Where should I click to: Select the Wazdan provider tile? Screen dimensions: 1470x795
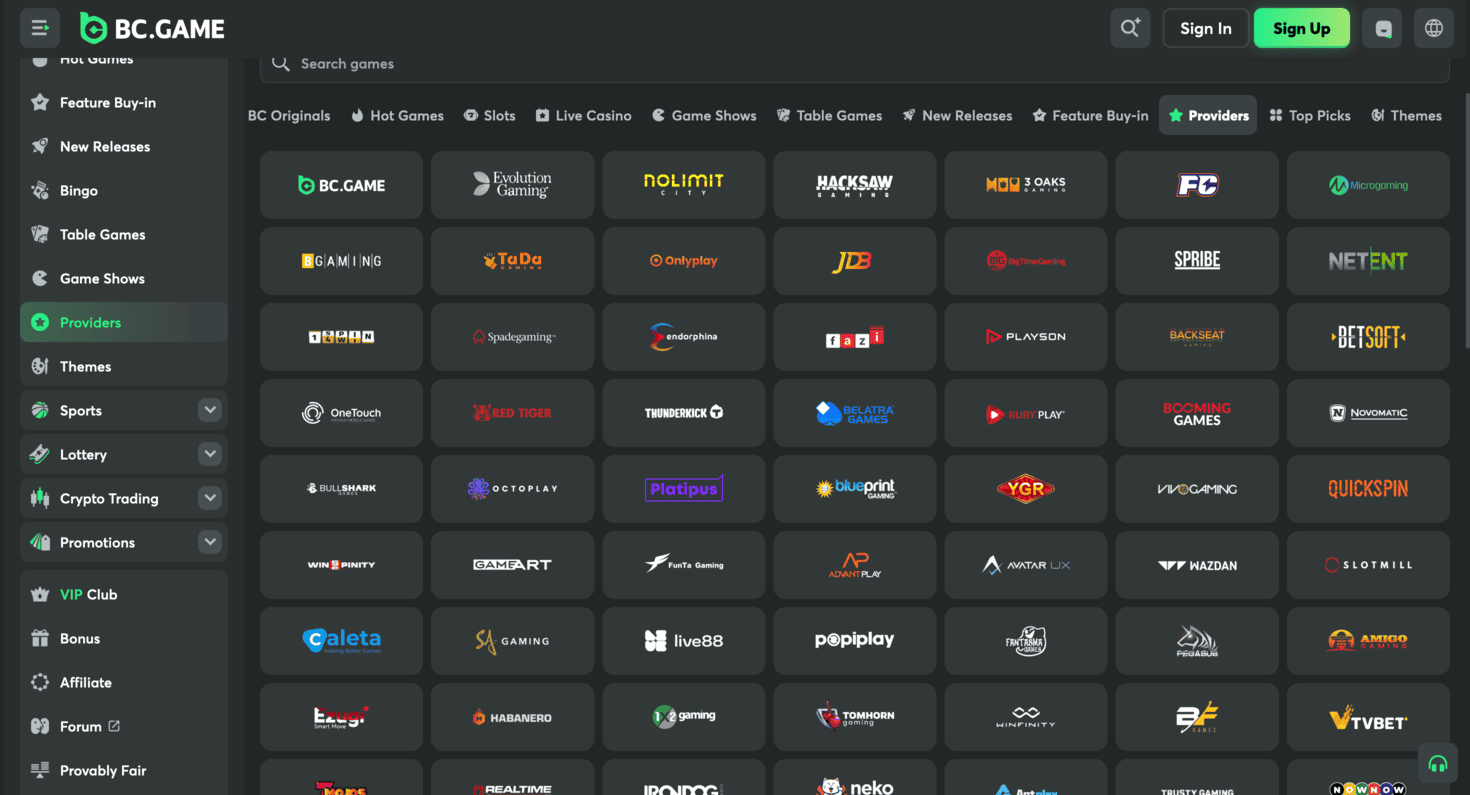pyautogui.click(x=1197, y=565)
